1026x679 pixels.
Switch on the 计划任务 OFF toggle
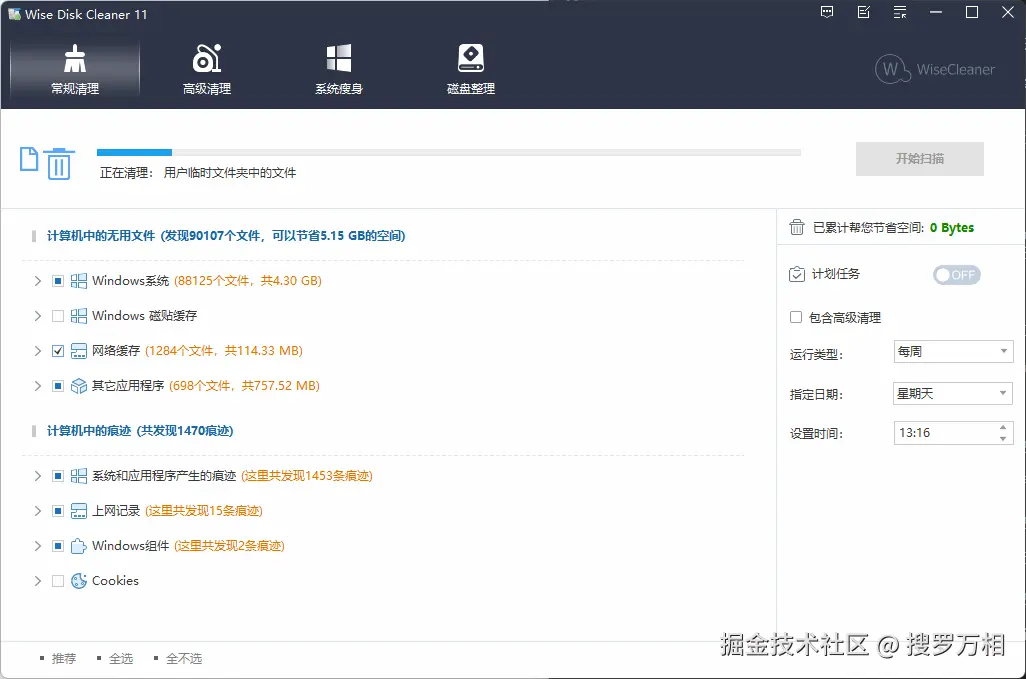[957, 275]
